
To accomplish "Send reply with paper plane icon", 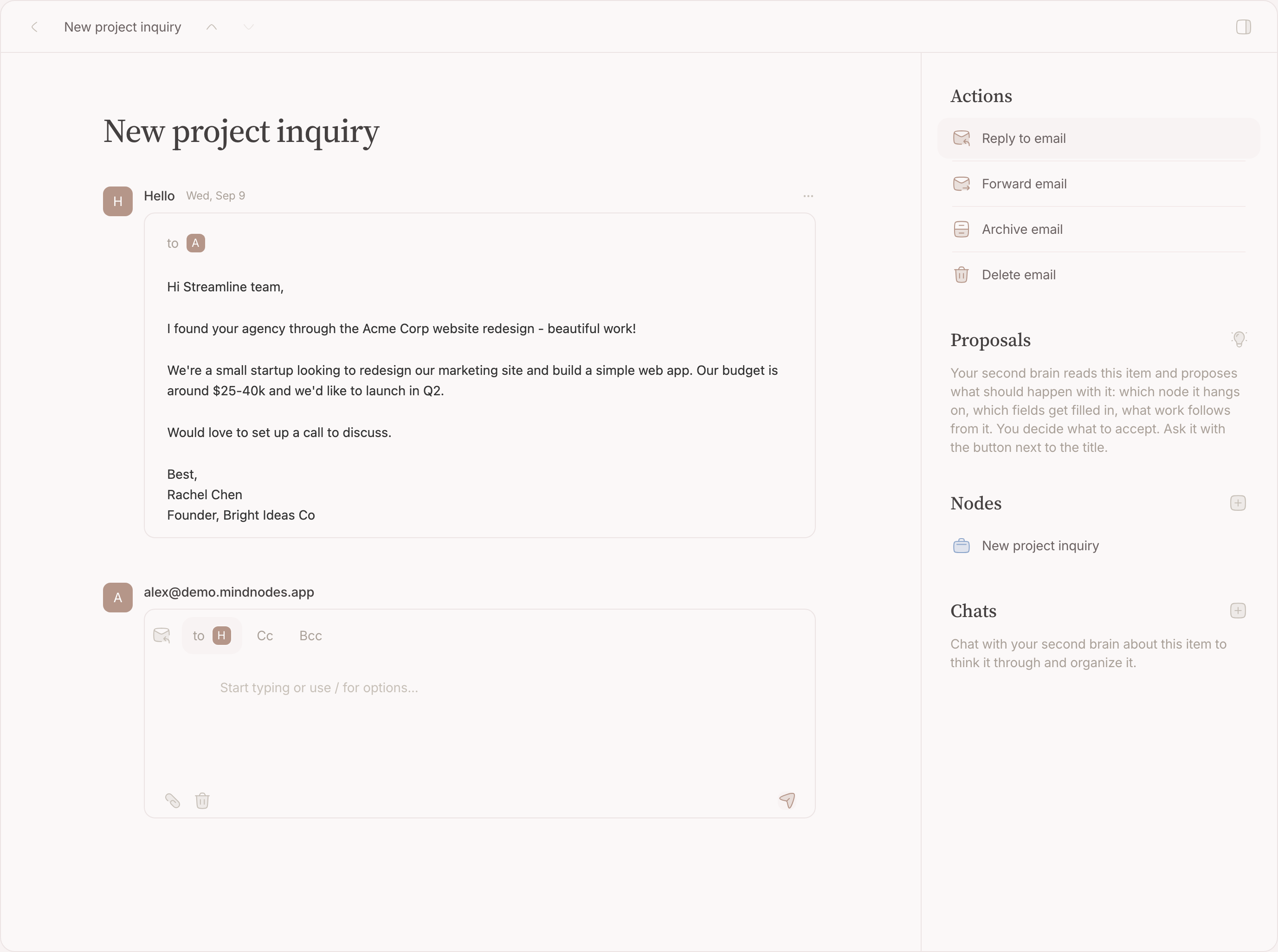I will (x=787, y=800).
